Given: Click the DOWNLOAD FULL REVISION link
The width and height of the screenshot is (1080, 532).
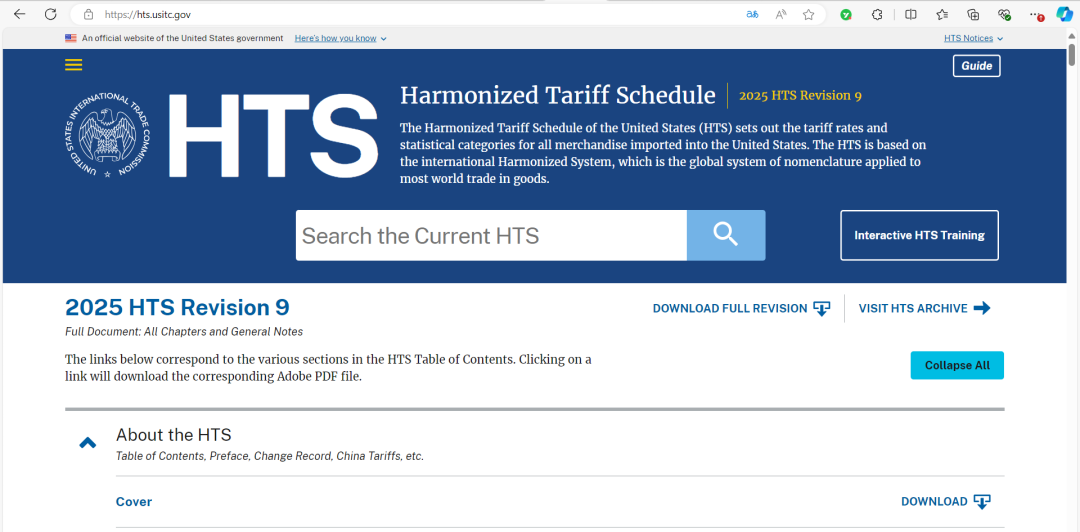Looking at the screenshot, I should [729, 309].
